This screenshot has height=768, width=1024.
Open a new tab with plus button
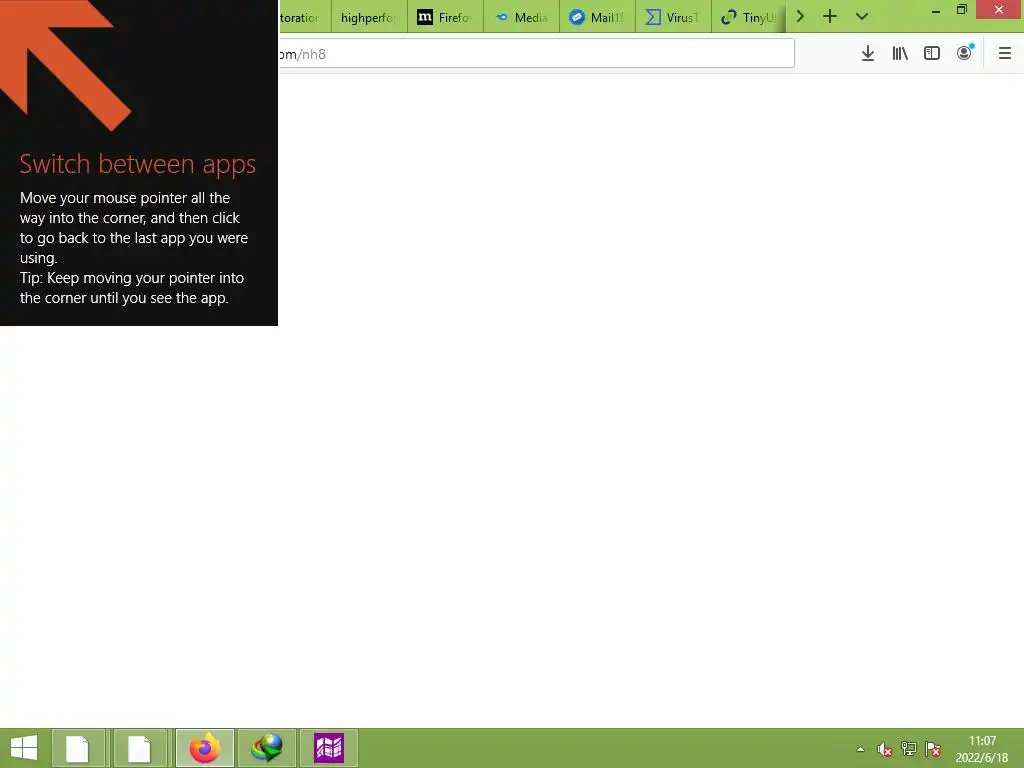[x=829, y=16]
